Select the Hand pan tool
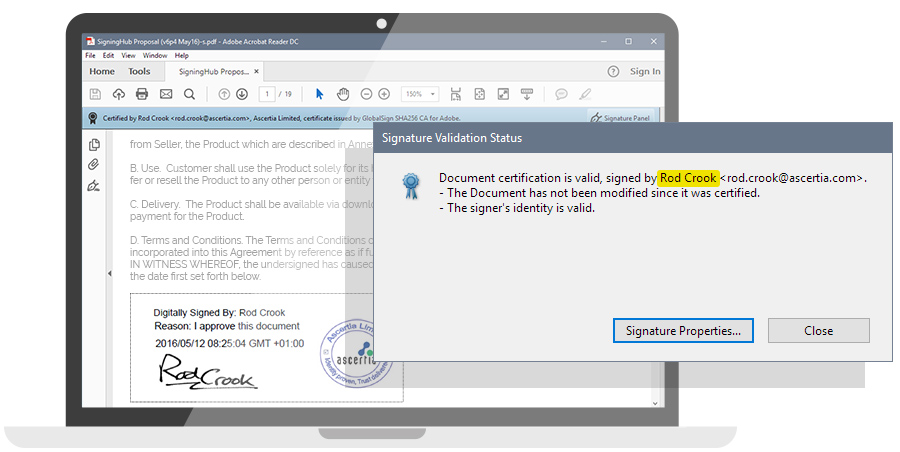The height and width of the screenshot is (452, 900). [x=343, y=94]
